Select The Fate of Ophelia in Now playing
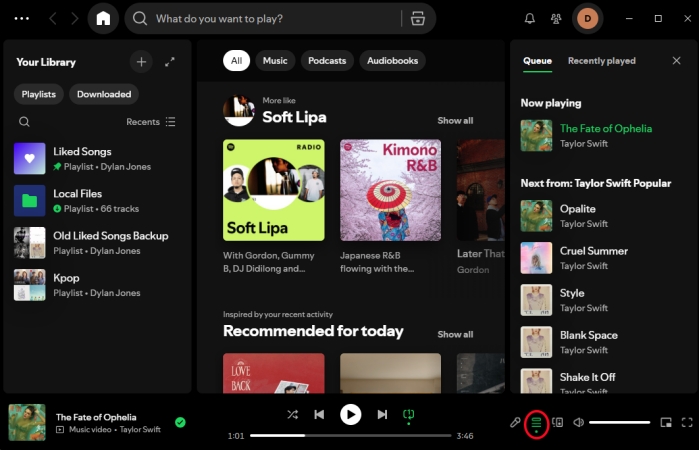The height and width of the screenshot is (450, 699). (604, 136)
